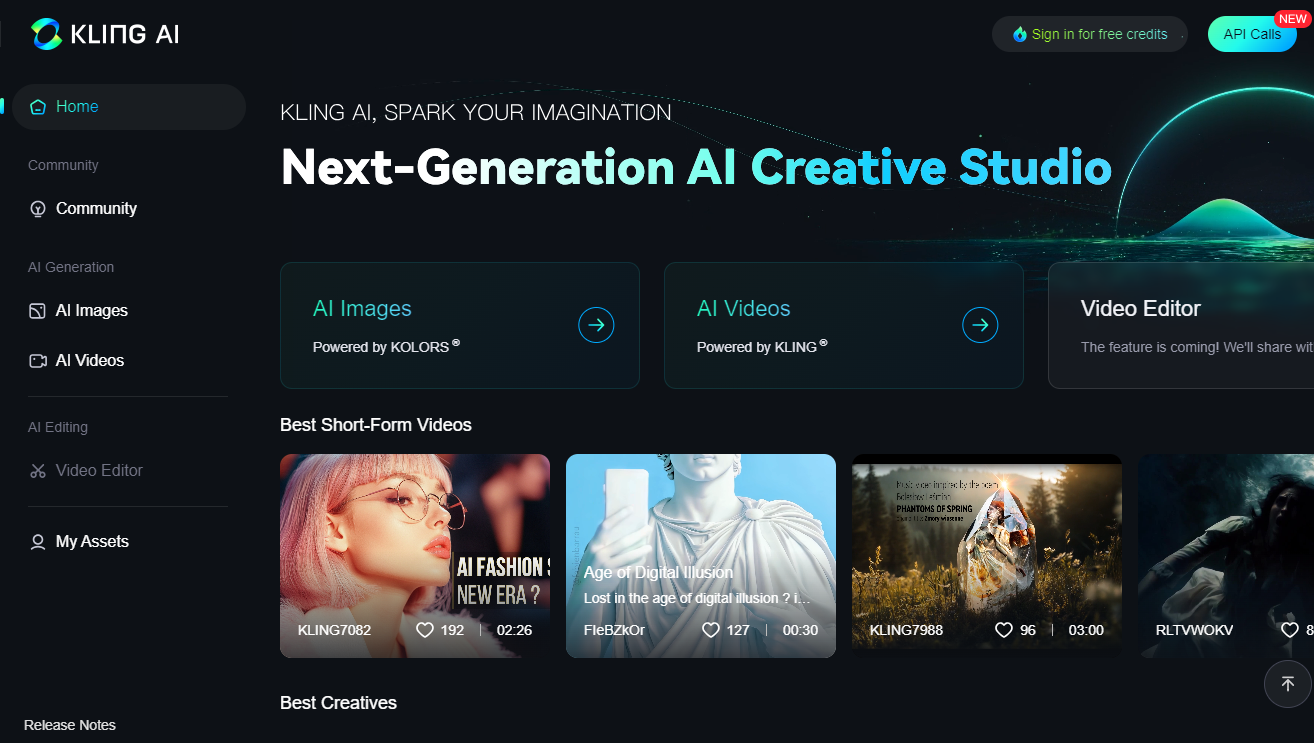Like the KLING7988 video with heart icon
Viewport: 1314px width, 743px height.
[1004, 630]
